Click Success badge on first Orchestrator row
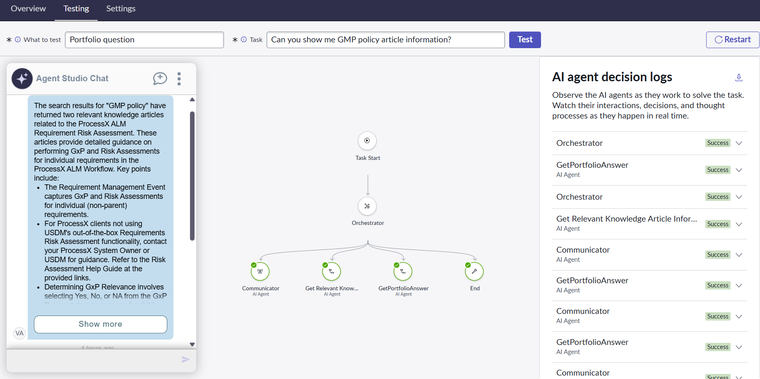 tap(717, 143)
